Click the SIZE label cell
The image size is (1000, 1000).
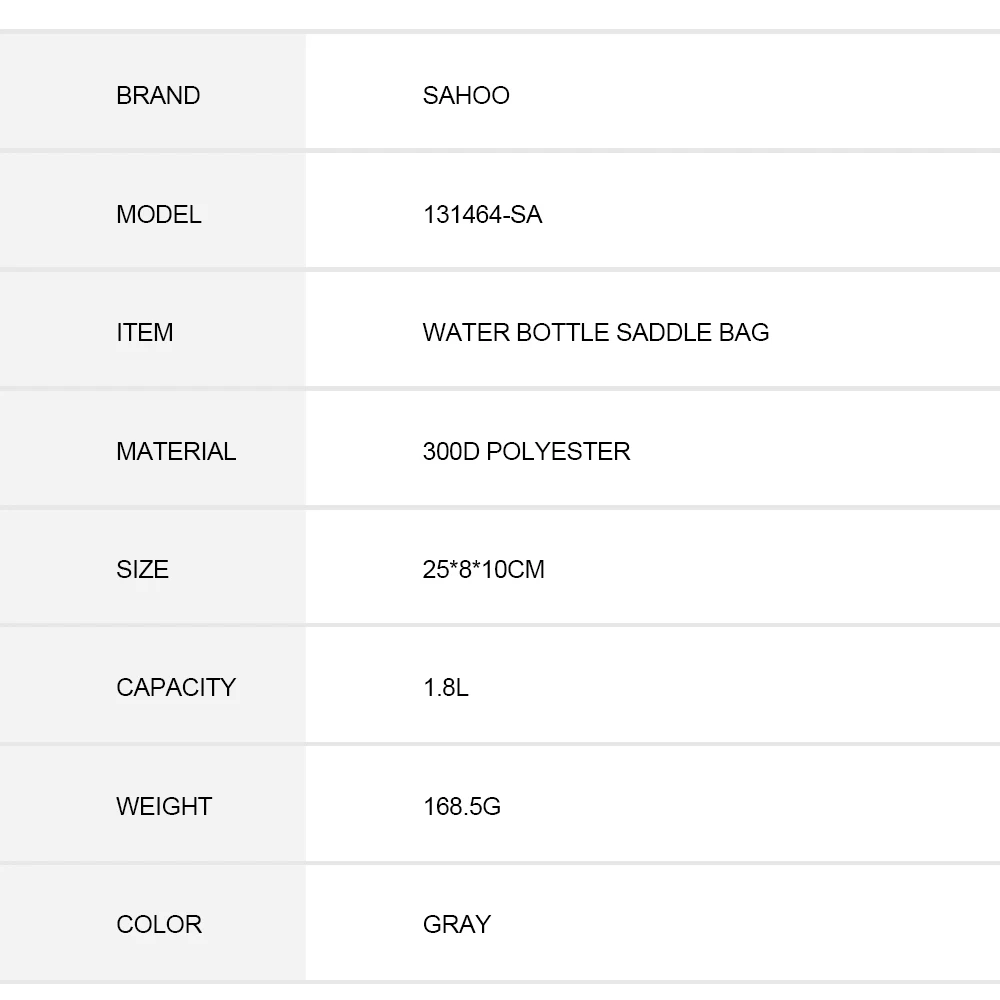[142, 569]
